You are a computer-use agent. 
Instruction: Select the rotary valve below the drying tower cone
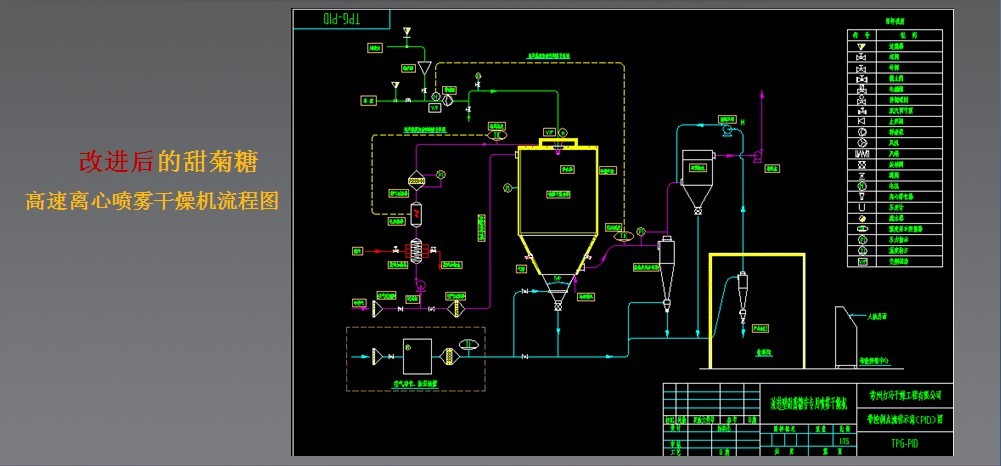(557, 305)
